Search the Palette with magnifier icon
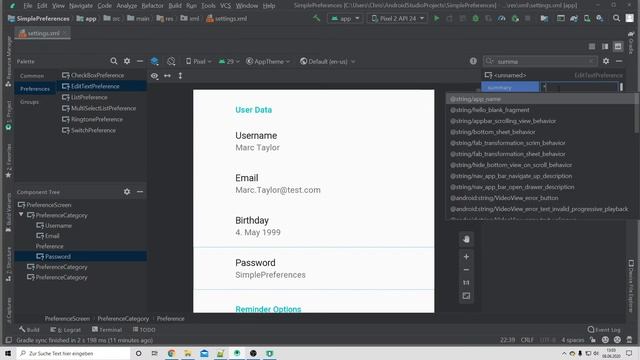This screenshot has height=360, width=640. [114, 61]
